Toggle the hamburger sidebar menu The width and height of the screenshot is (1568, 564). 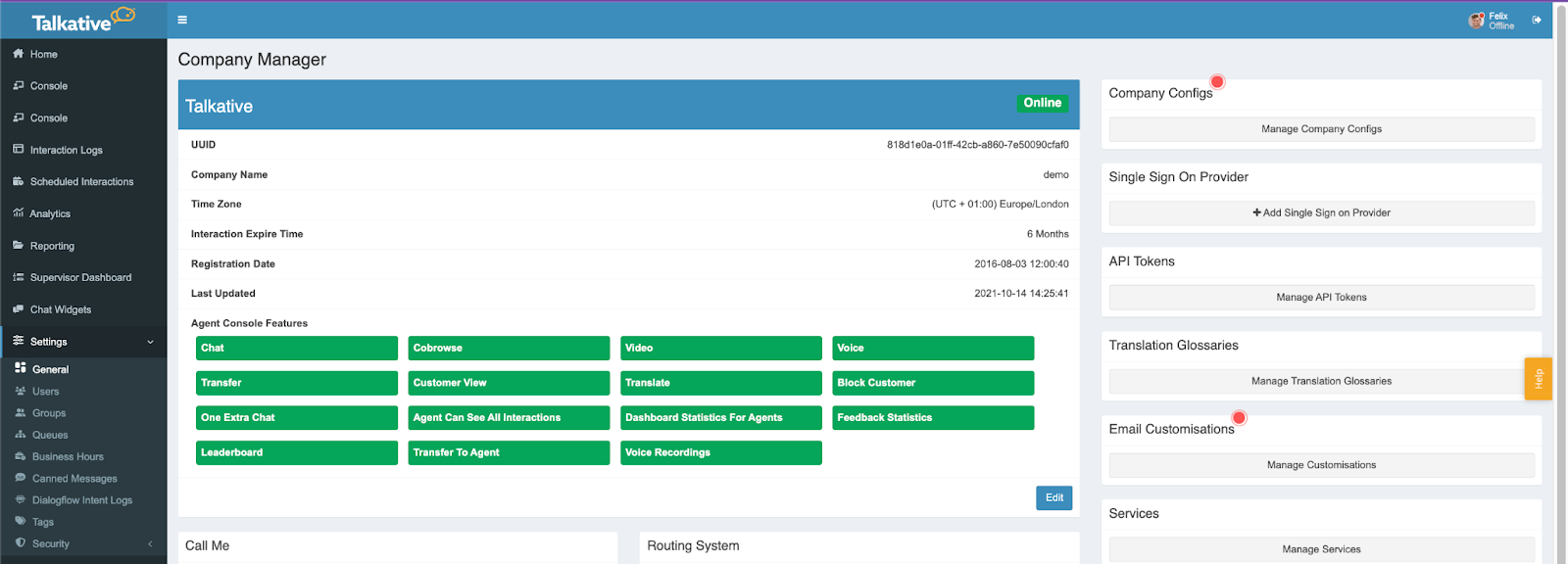[x=182, y=20]
